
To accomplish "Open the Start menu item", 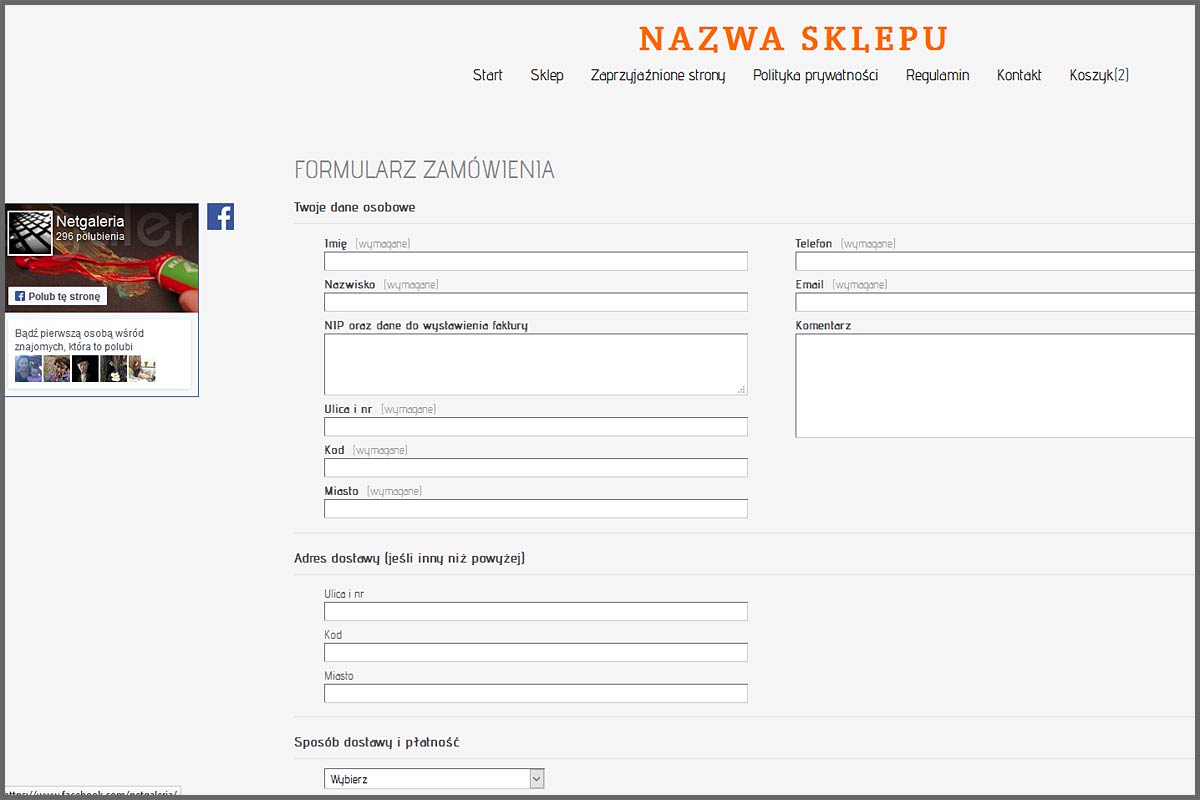I will click(x=487, y=75).
